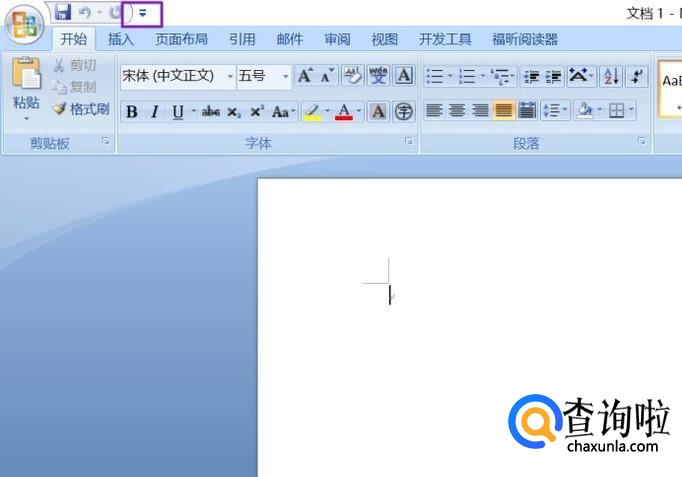This screenshot has height=477, width=682.
Task: Click the 粘贴 paste button
Action: click(26, 89)
